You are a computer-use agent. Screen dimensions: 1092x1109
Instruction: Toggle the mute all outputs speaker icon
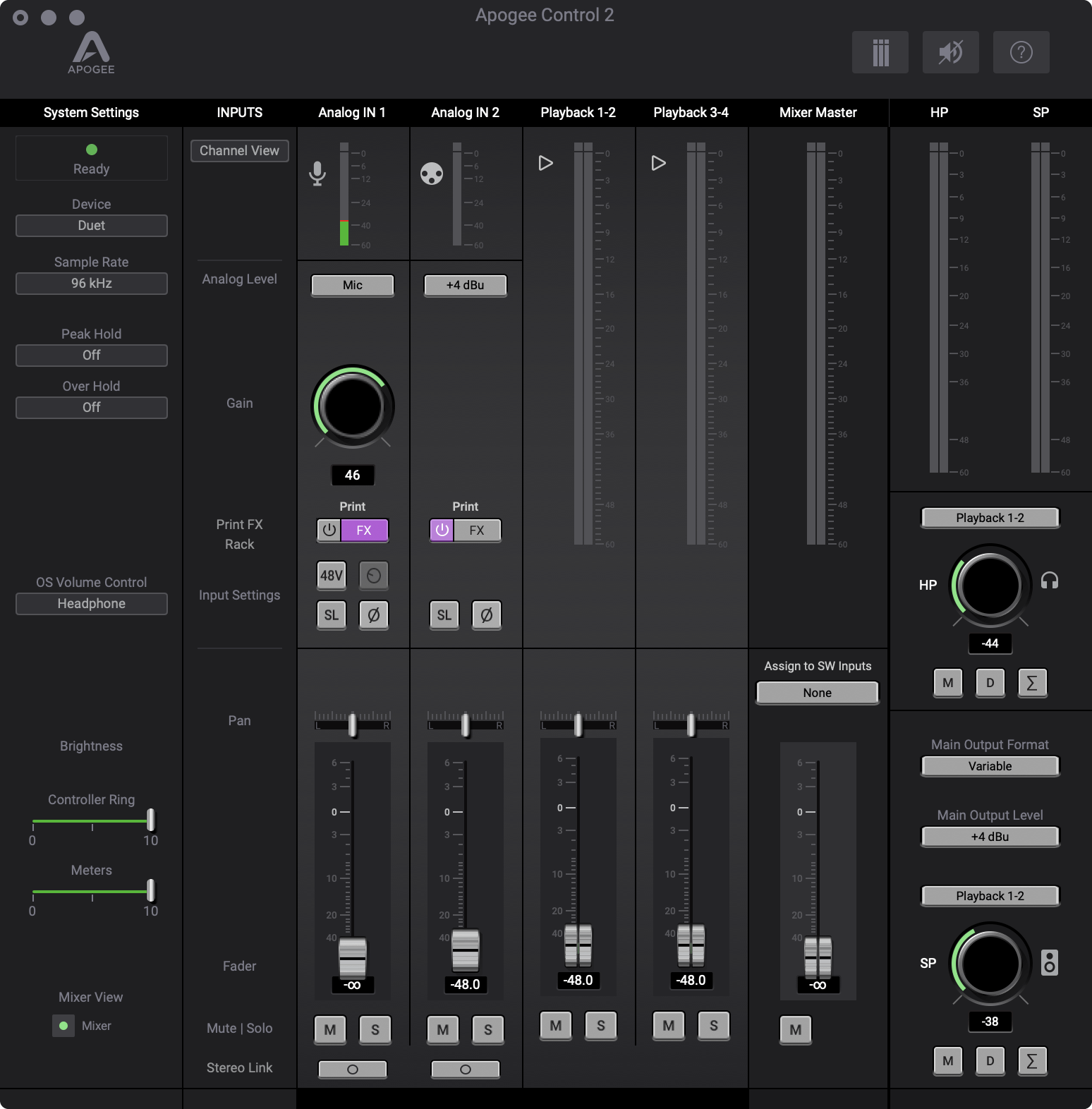950,52
